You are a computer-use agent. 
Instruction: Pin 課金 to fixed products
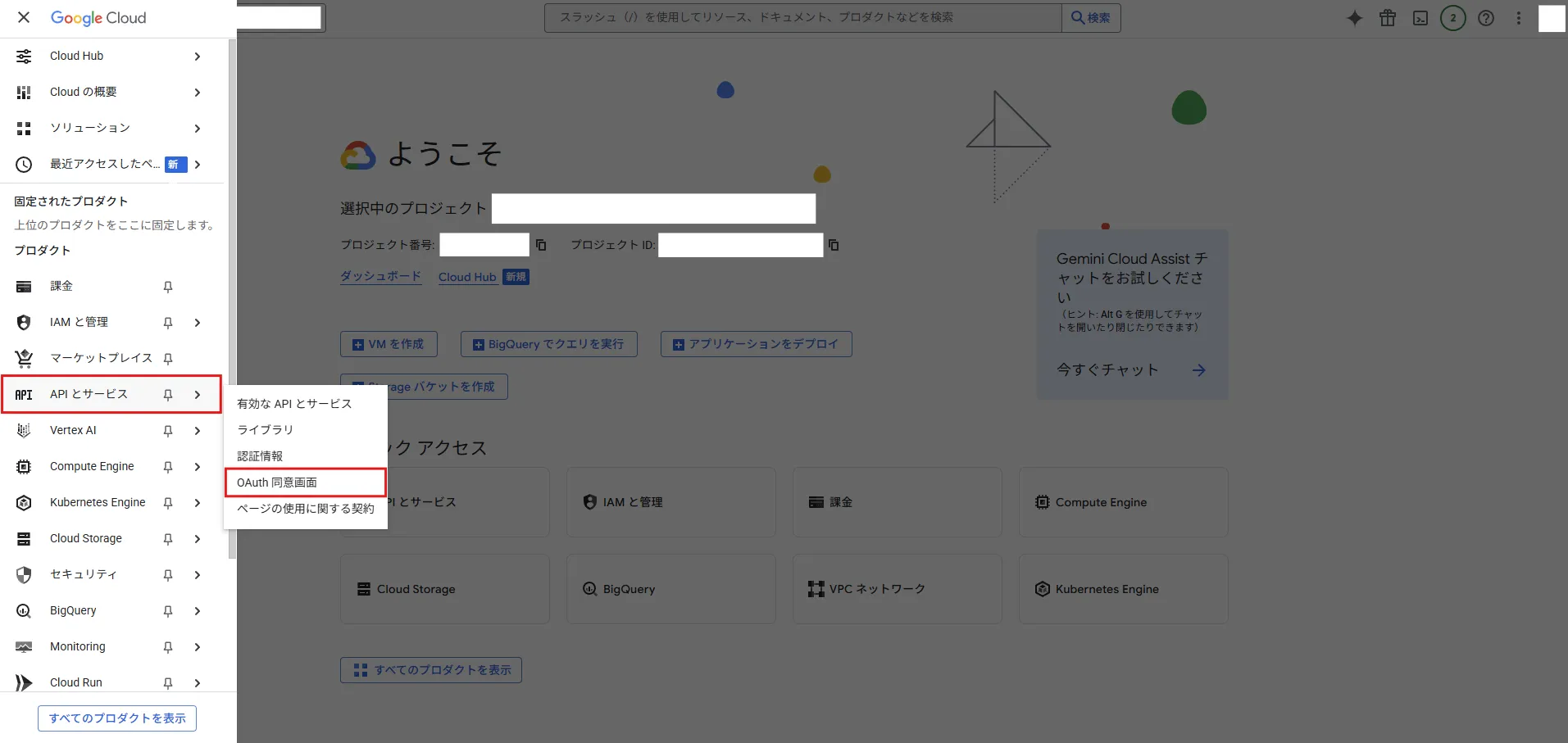(x=168, y=287)
